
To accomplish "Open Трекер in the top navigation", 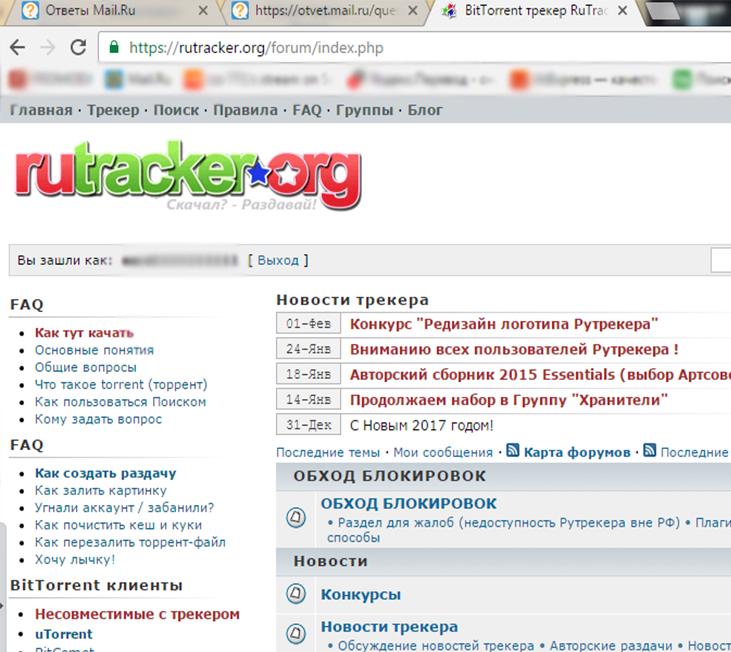I will 113,110.
